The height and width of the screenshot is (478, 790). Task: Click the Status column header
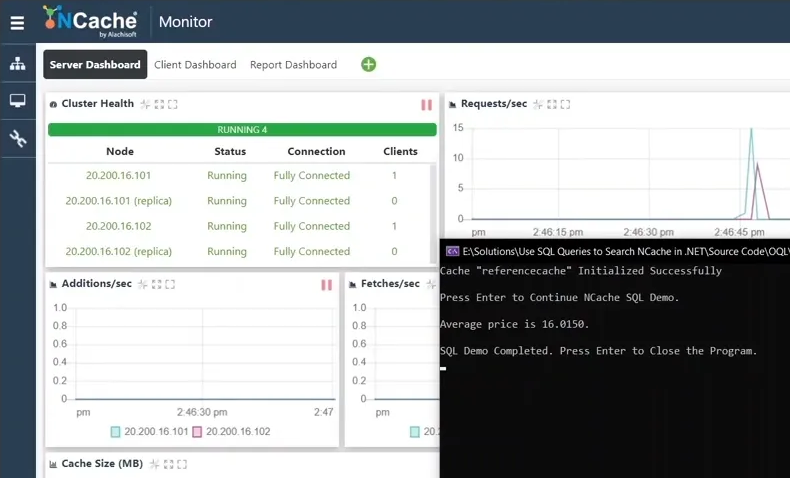[230, 151]
